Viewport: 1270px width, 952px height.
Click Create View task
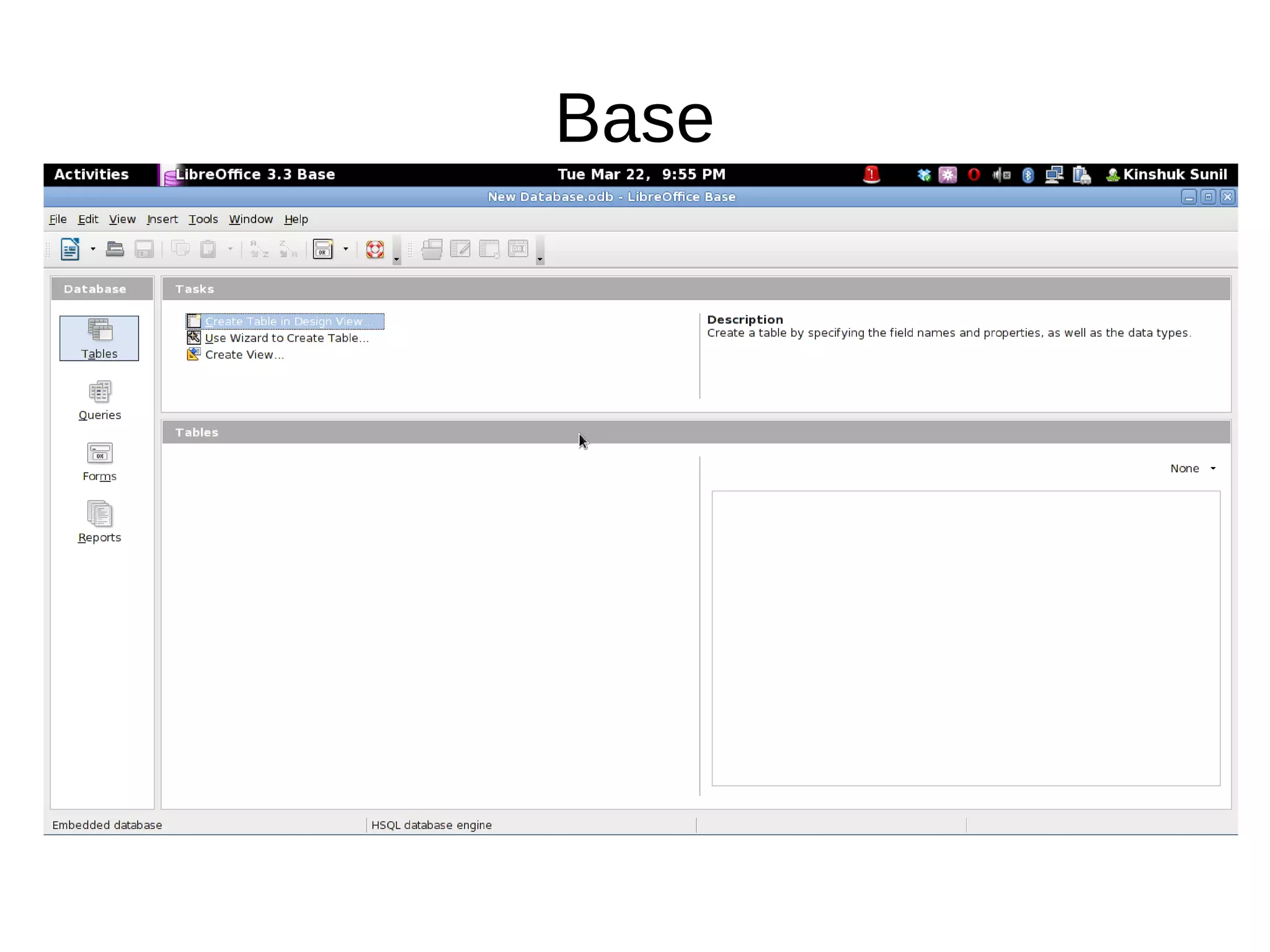pos(244,355)
